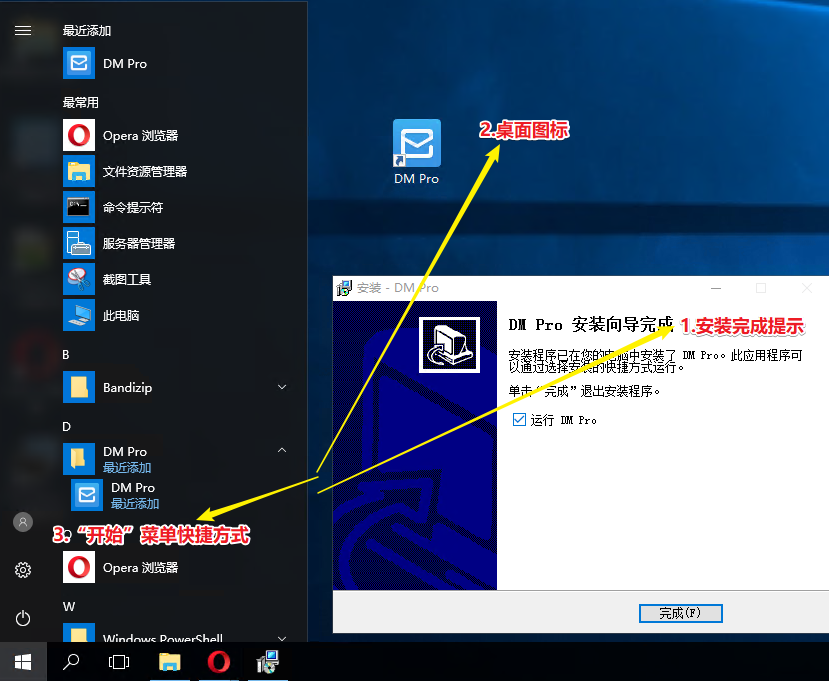Screen dimensions: 829x681
Task: Open taskbar Search magnifier
Action: coord(71,661)
